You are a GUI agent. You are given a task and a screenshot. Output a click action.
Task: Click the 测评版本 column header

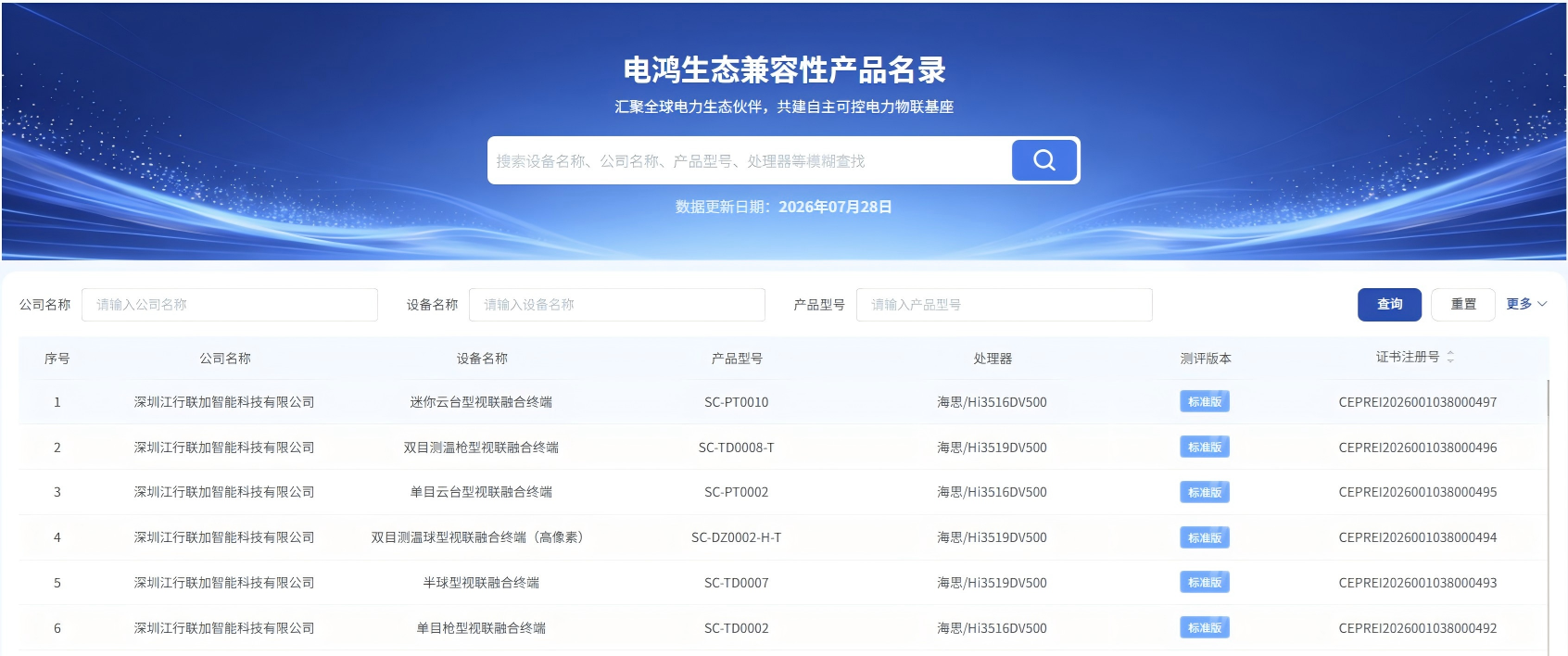click(1206, 359)
